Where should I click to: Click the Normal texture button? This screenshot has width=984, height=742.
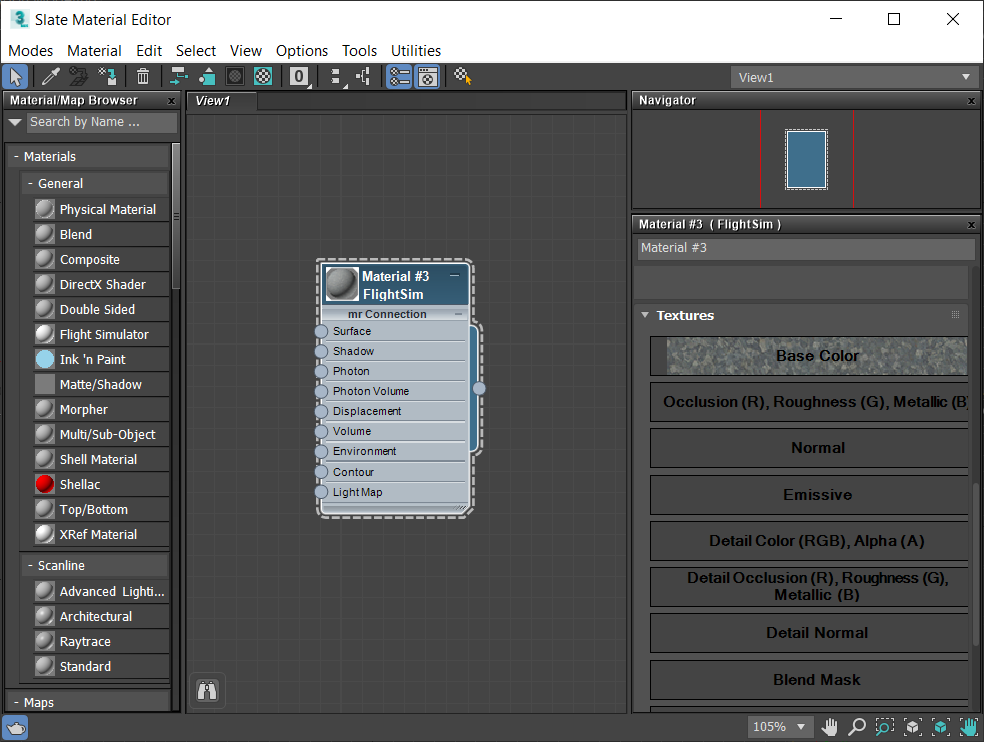click(810, 448)
